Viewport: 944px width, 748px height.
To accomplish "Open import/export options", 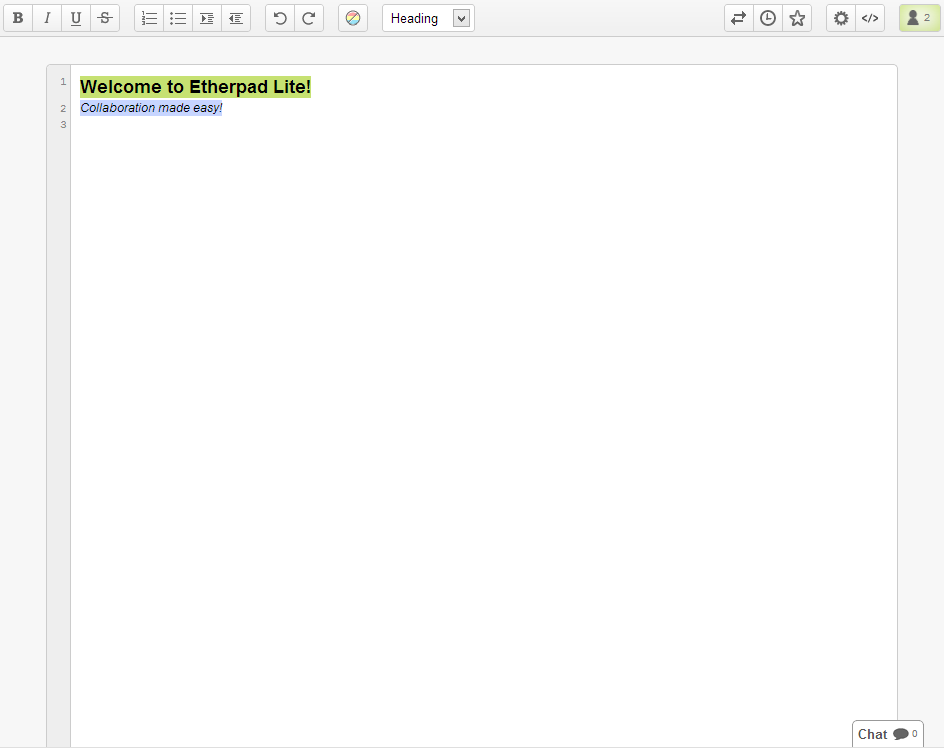I will (x=739, y=18).
